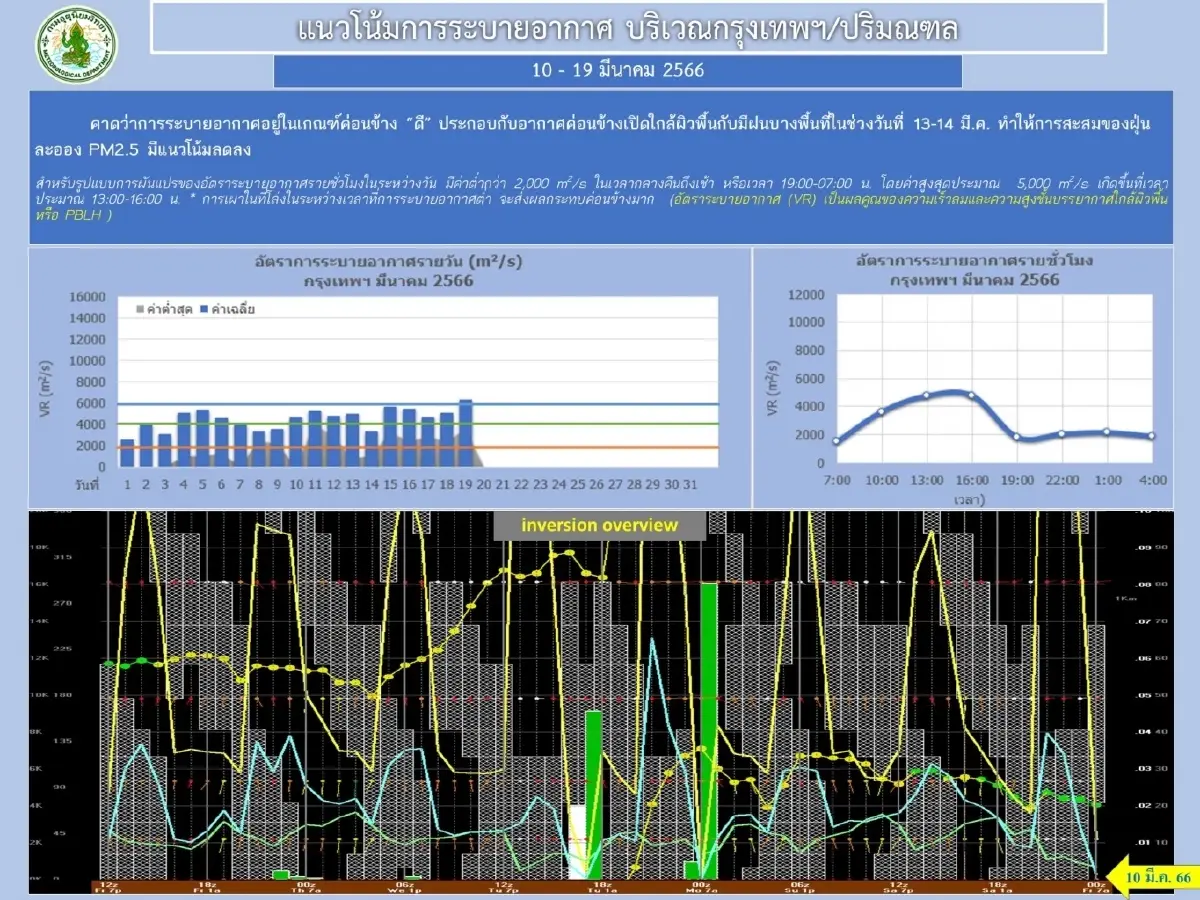This screenshot has height=900, width=1200.
Task: Click day number 25 on daily chart axis
Action: click(578, 484)
